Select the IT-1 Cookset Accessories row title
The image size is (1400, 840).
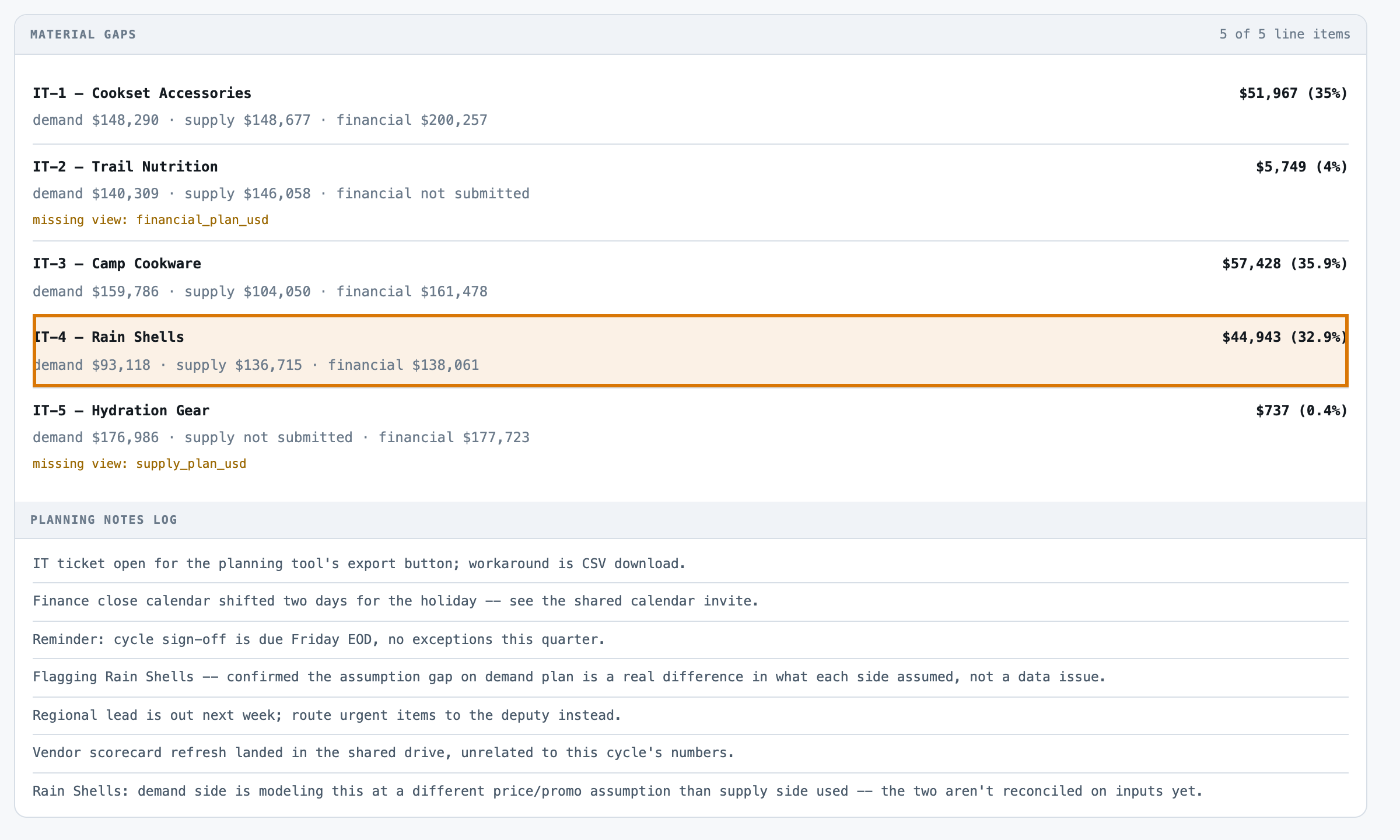tap(142, 93)
